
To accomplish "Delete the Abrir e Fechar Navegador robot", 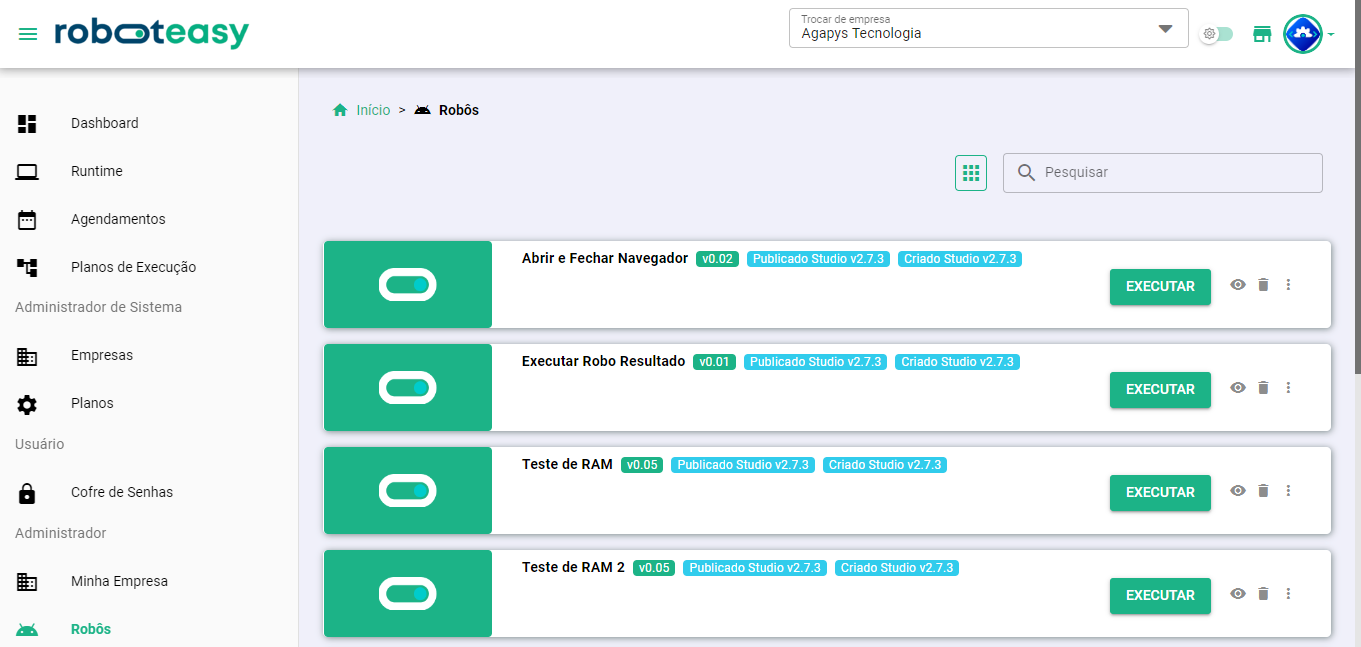I will (x=1263, y=285).
